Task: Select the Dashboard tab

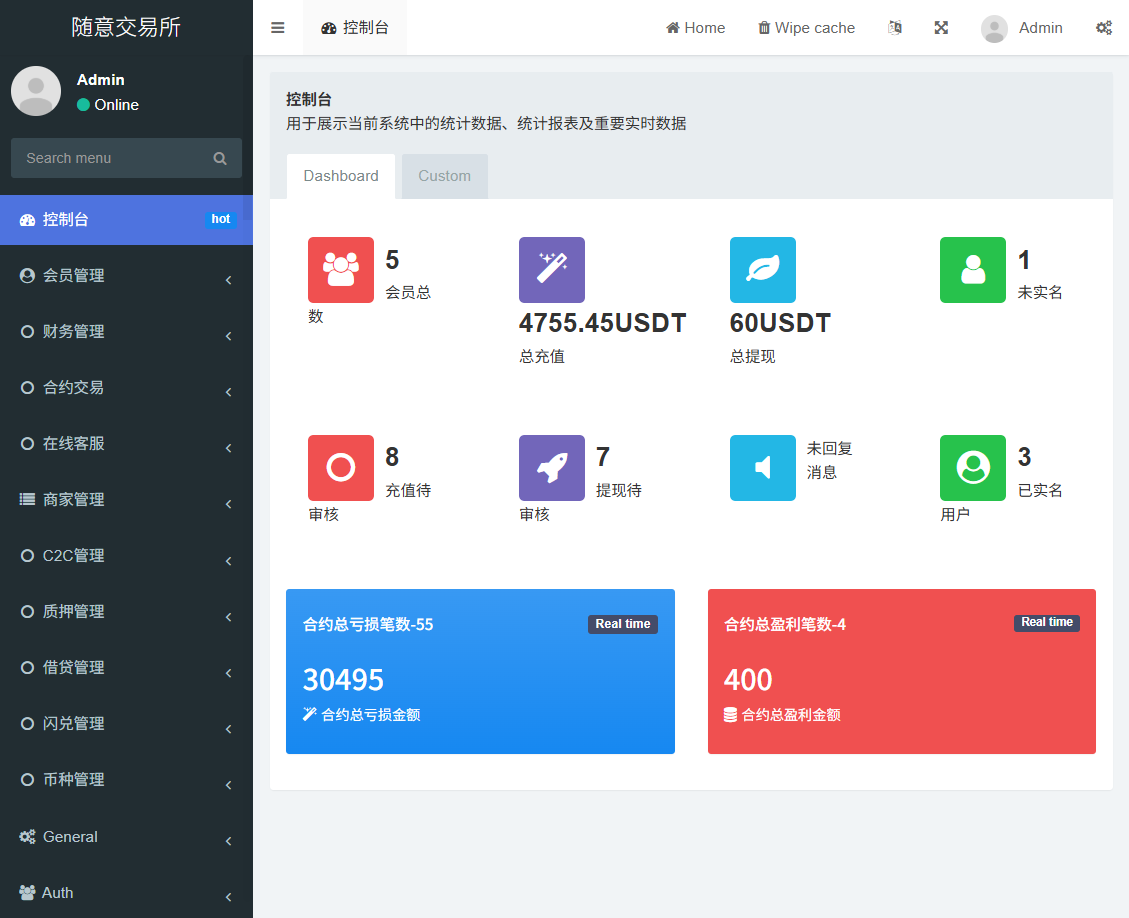Action: pyautogui.click(x=341, y=176)
